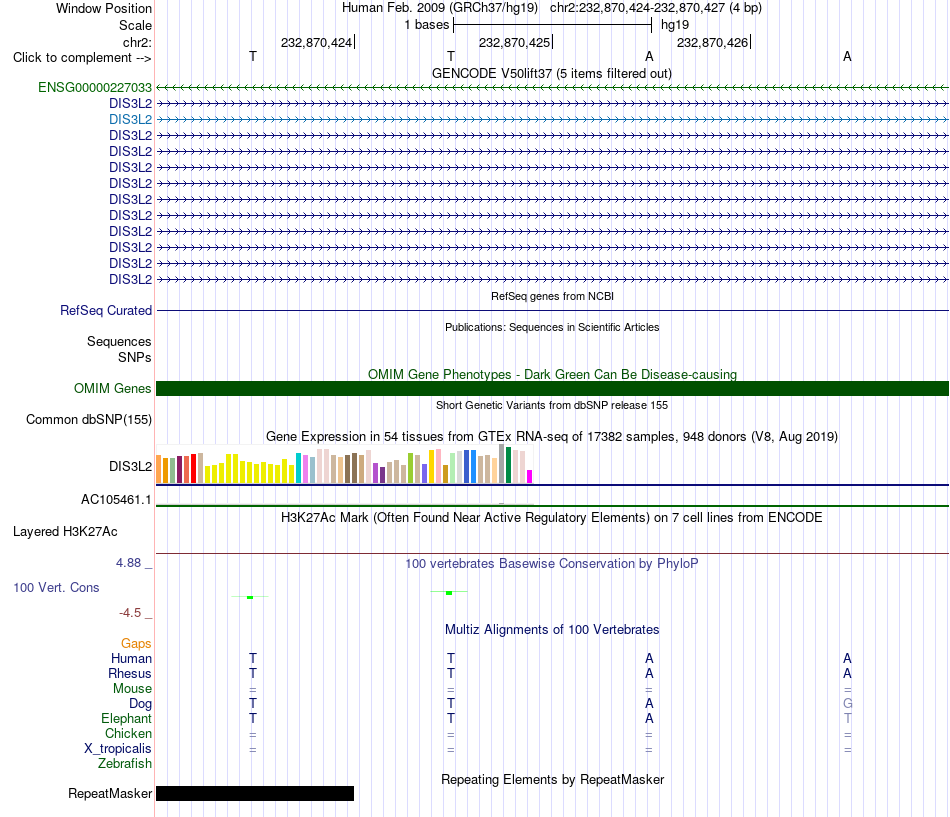Open 'Short Genetic Variants from dbSNP release 155'

click(x=552, y=405)
